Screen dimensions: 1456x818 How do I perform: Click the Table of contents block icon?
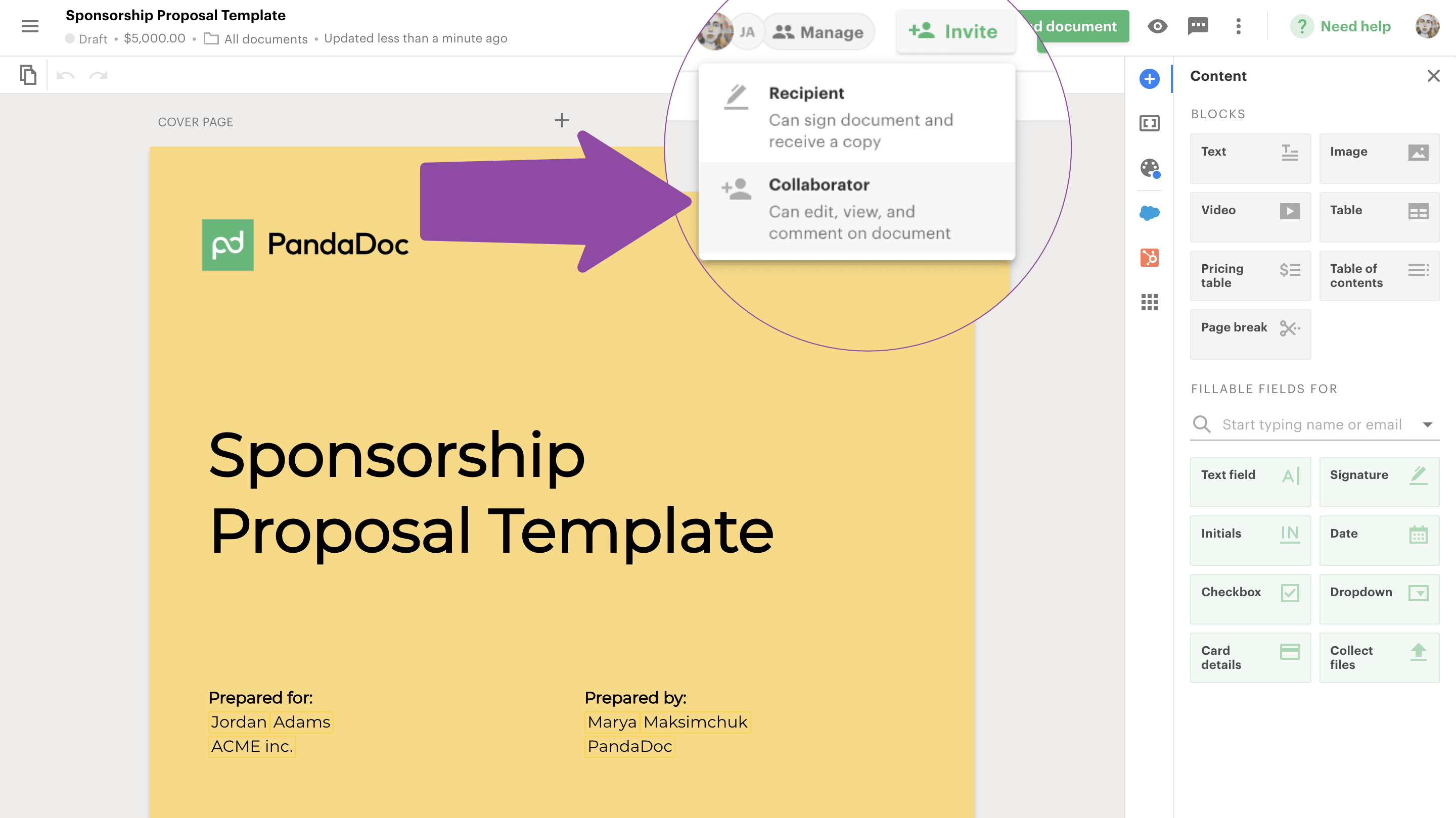tap(1419, 275)
